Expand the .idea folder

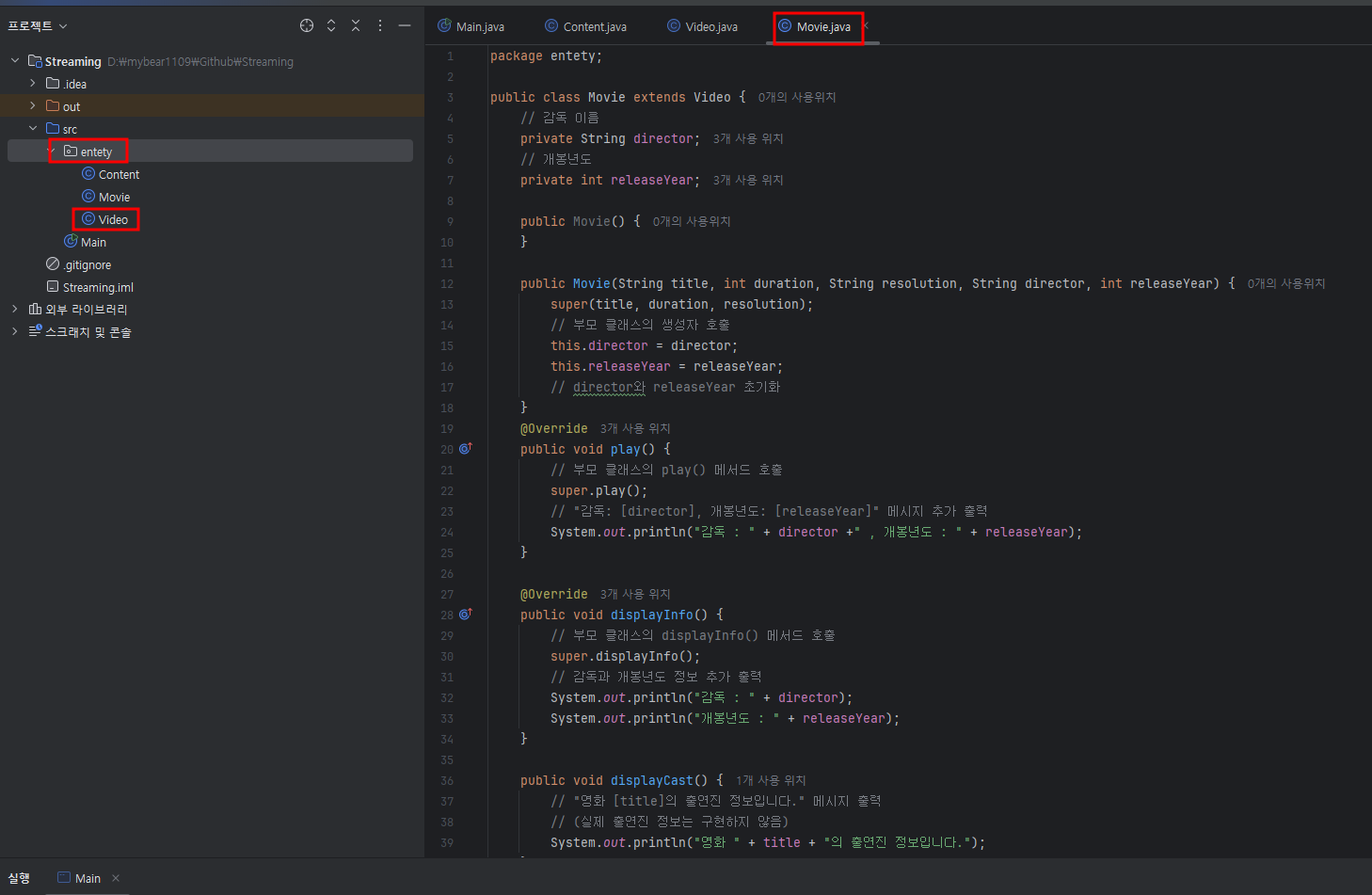click(x=33, y=83)
